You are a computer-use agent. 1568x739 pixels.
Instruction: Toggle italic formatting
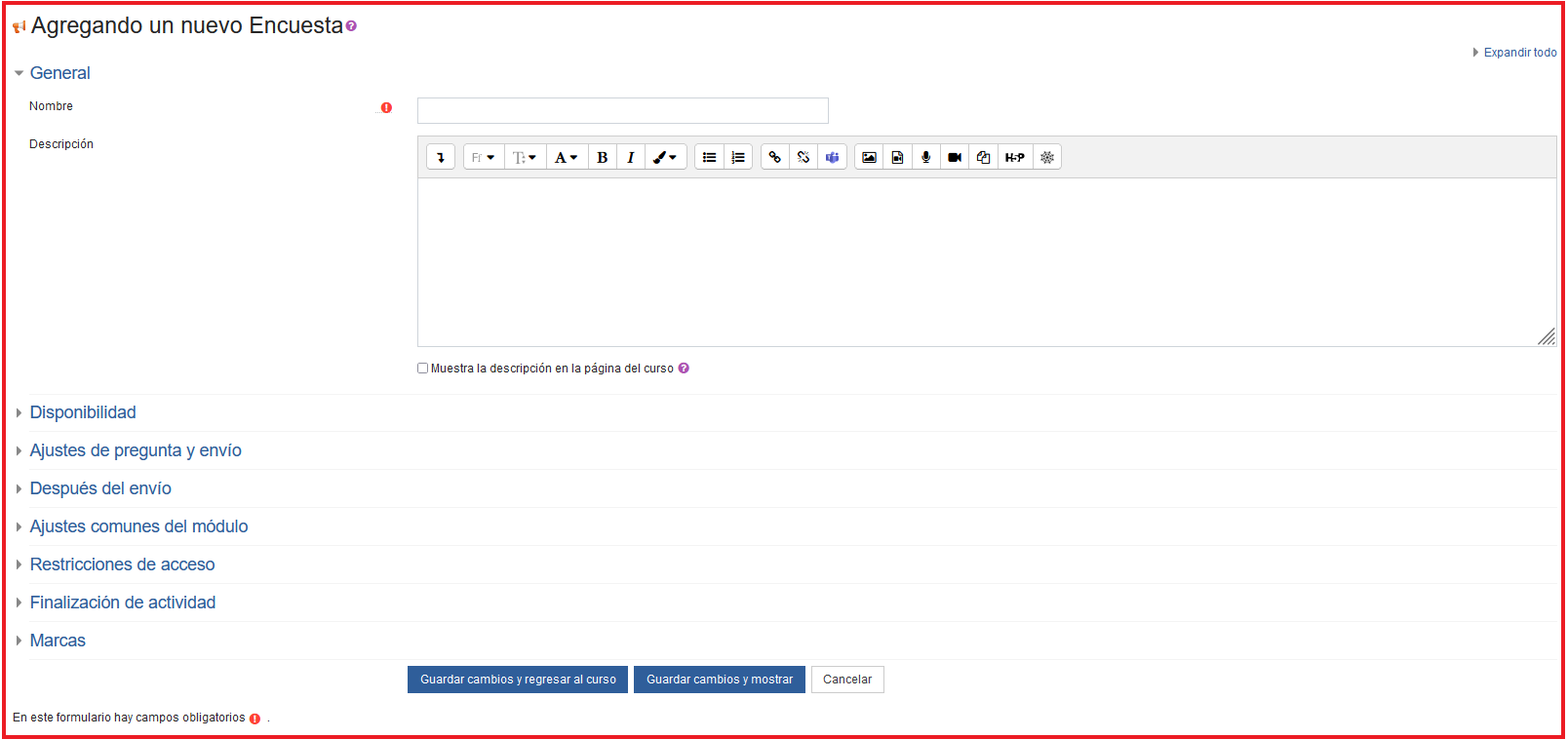pos(631,157)
